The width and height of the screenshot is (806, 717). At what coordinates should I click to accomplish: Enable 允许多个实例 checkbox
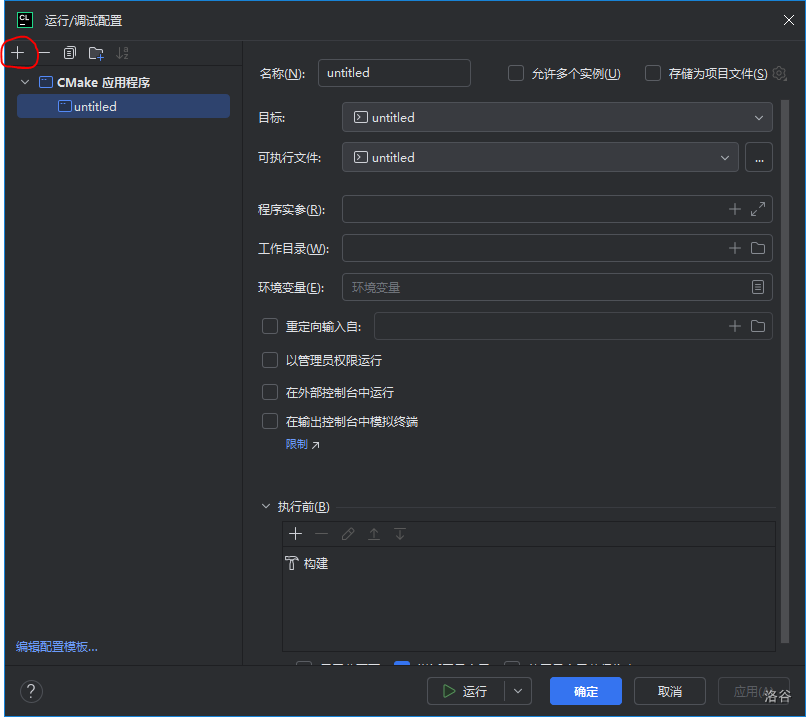pos(516,73)
